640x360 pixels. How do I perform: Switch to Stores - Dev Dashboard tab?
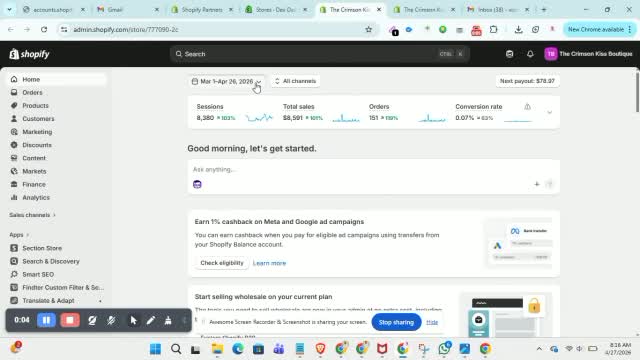pos(276,9)
